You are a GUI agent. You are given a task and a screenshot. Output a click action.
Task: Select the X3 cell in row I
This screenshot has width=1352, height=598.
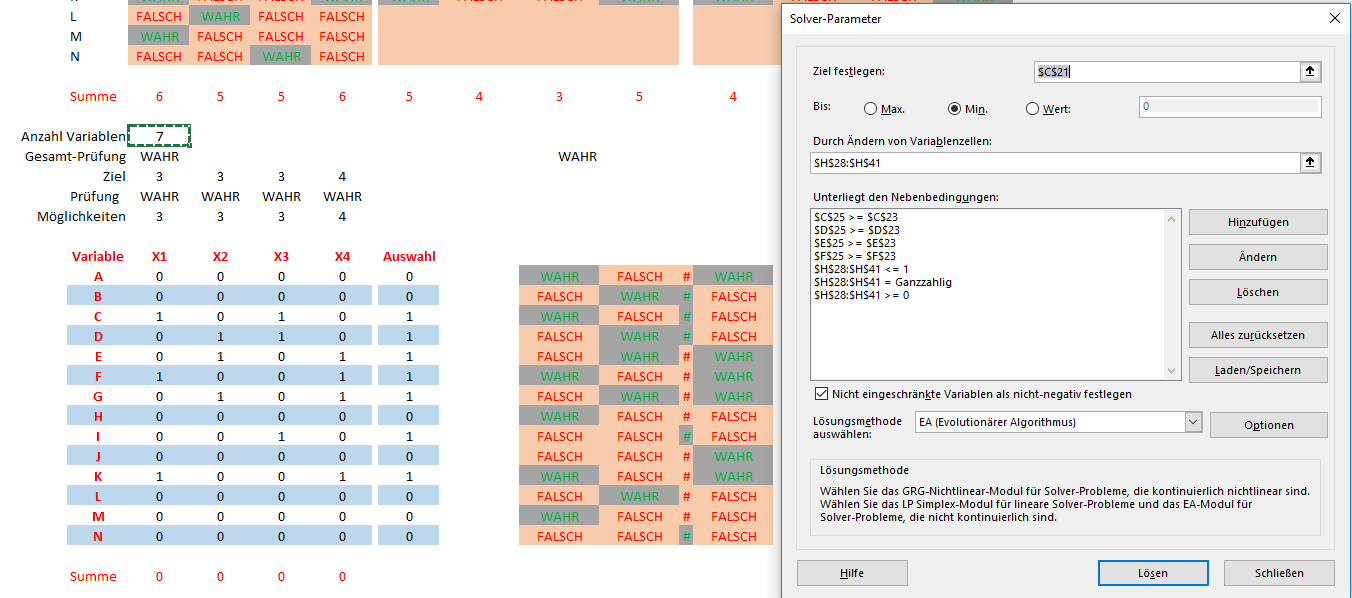[x=281, y=436]
